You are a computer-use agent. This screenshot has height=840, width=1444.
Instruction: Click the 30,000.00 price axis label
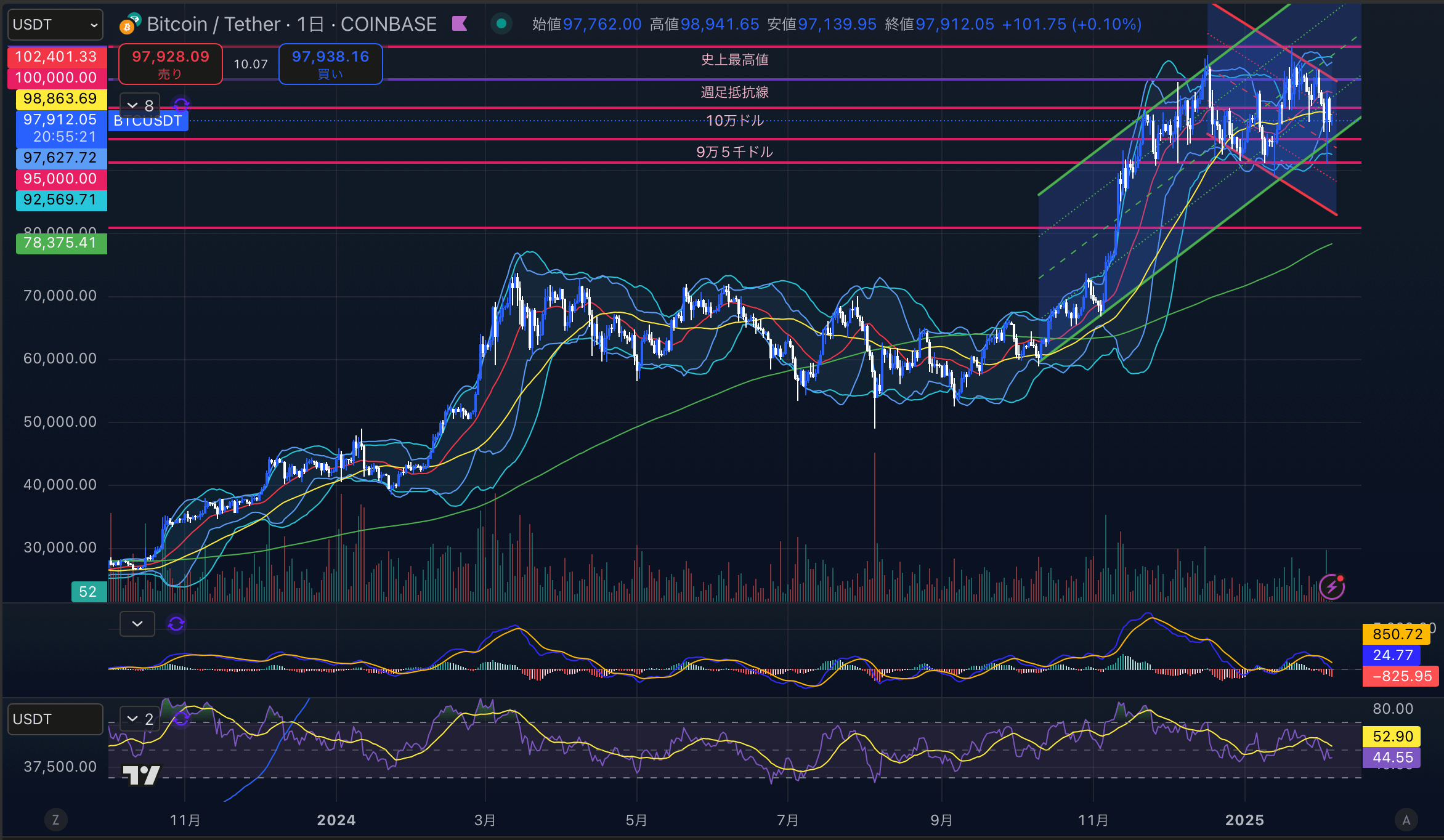click(60, 547)
